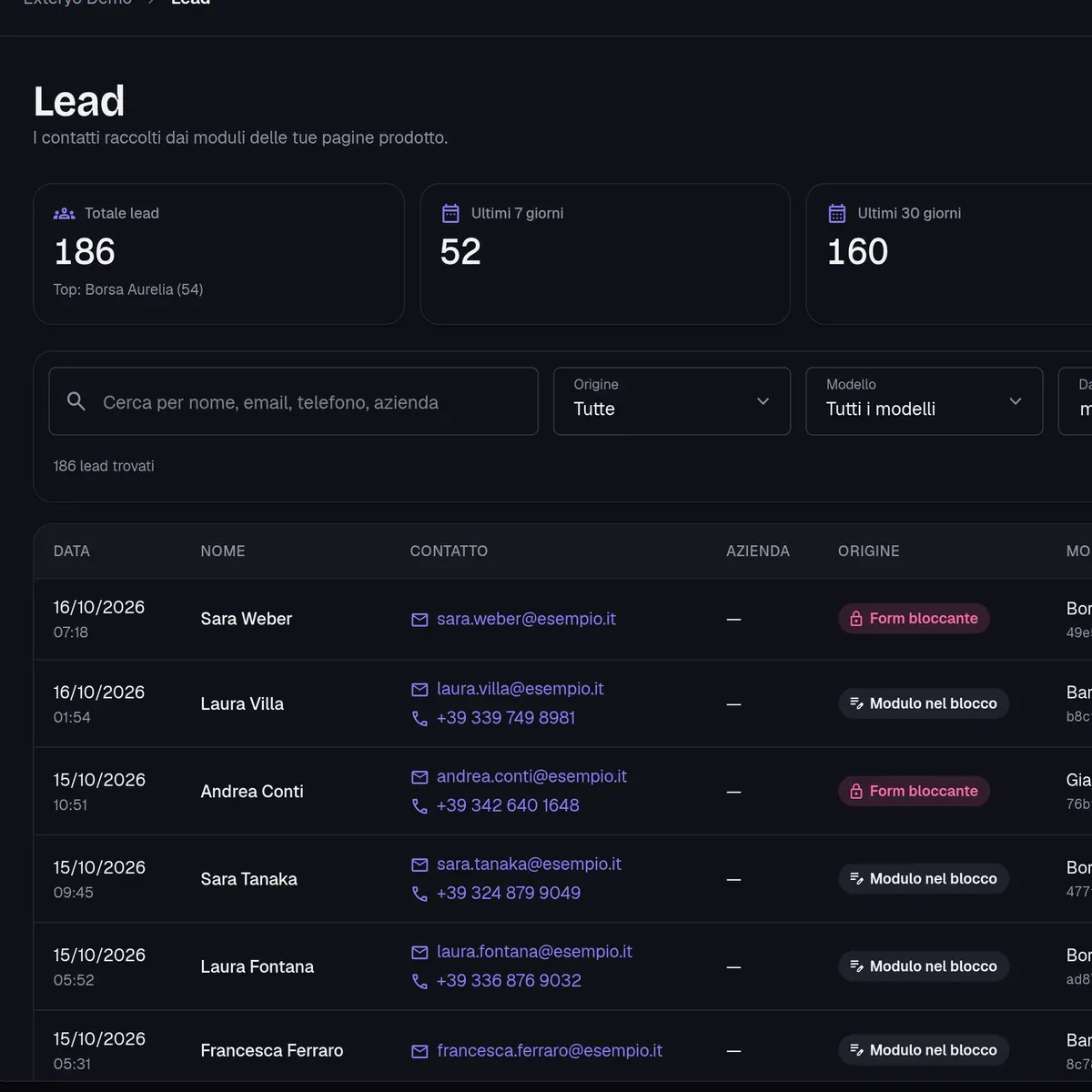Click the date 15/10/2026 at 05:52
The height and width of the screenshot is (1092, 1092).
click(x=99, y=955)
